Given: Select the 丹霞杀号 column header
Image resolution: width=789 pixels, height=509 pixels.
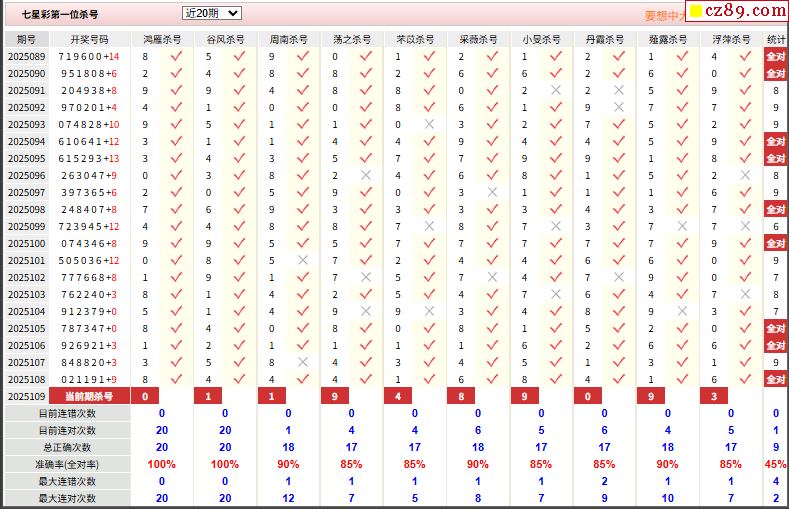Looking at the screenshot, I should pos(604,39).
